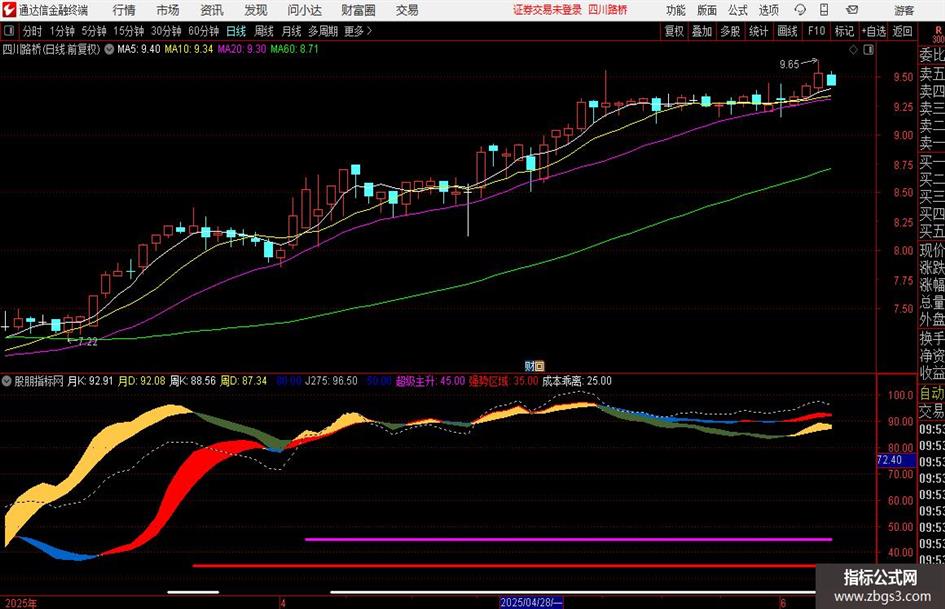Click the 通达信 red logo icon

(x=9, y=10)
